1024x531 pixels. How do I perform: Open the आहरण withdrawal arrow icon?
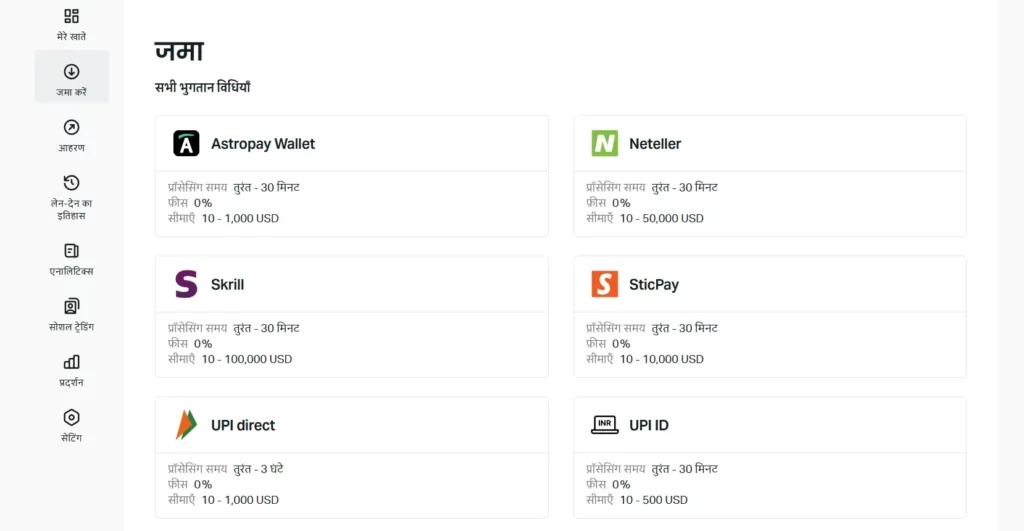(x=71, y=127)
